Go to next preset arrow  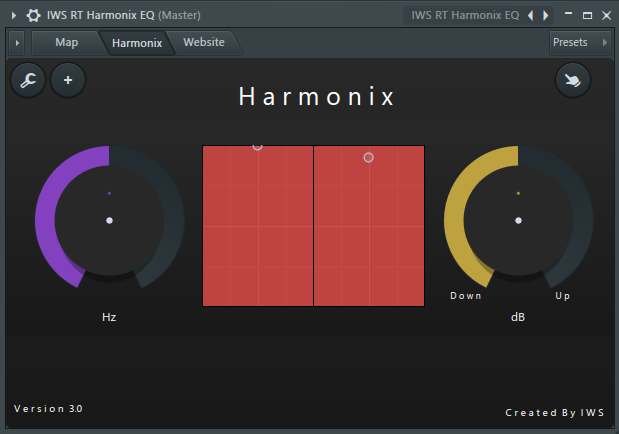pos(546,15)
